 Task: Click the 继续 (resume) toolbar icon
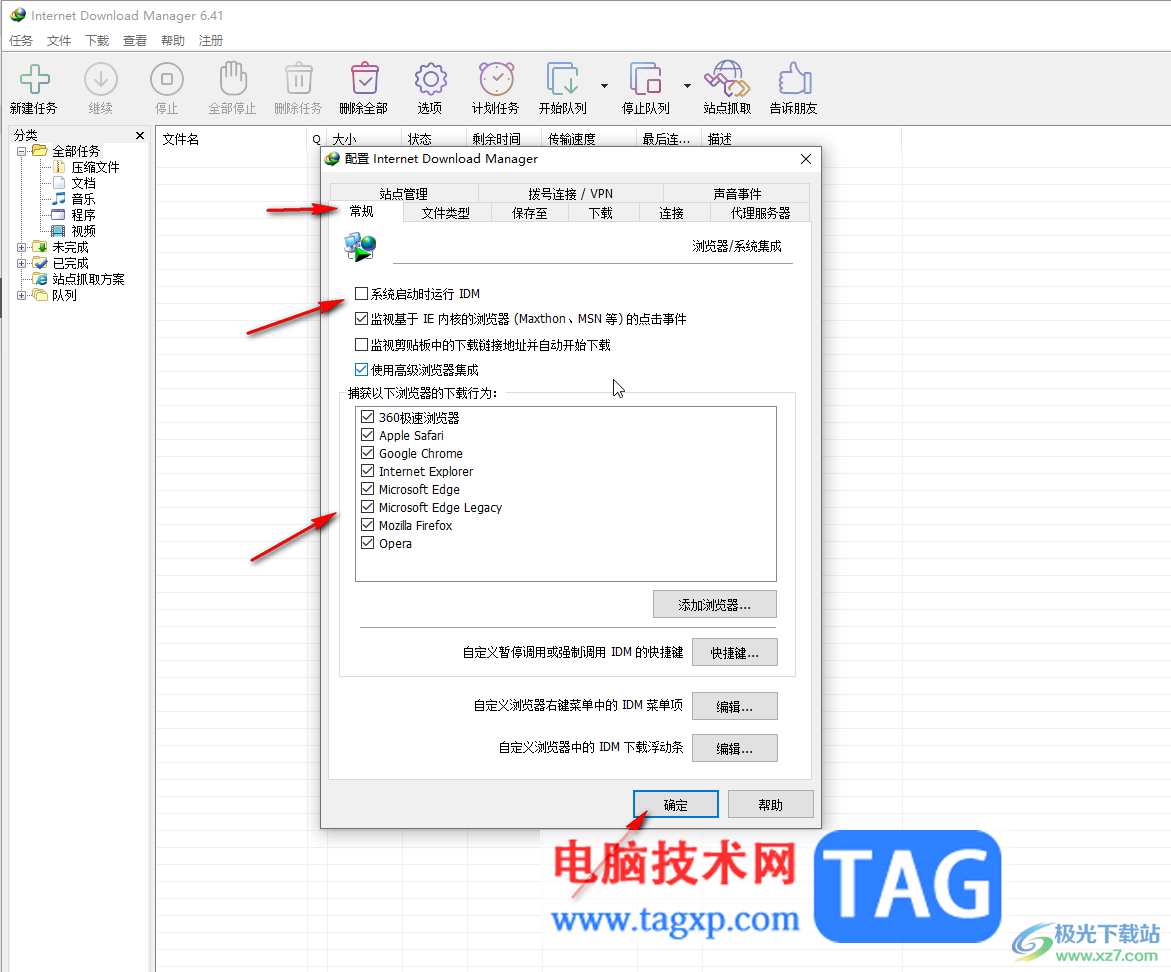click(x=101, y=79)
